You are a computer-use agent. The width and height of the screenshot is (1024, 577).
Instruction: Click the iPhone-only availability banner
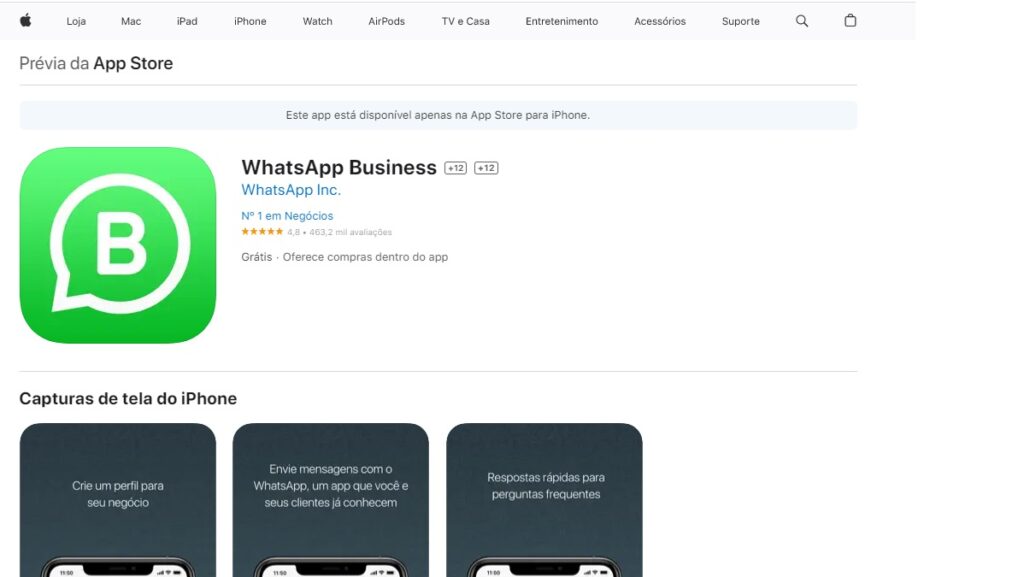pyautogui.click(x=438, y=115)
